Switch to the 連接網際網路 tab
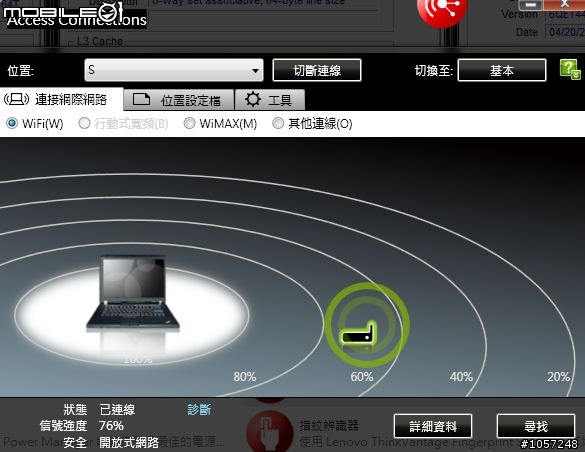The image size is (585, 452). [62, 100]
